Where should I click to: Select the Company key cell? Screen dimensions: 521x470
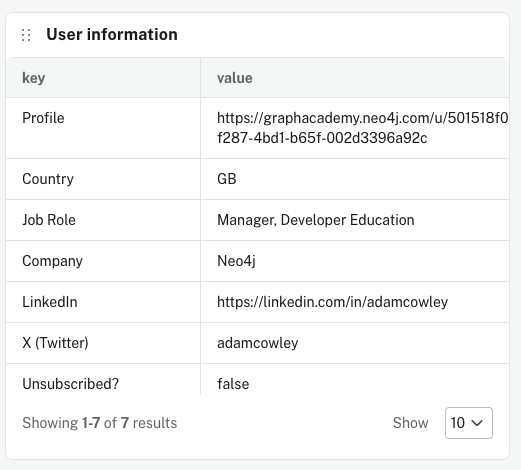coord(103,261)
